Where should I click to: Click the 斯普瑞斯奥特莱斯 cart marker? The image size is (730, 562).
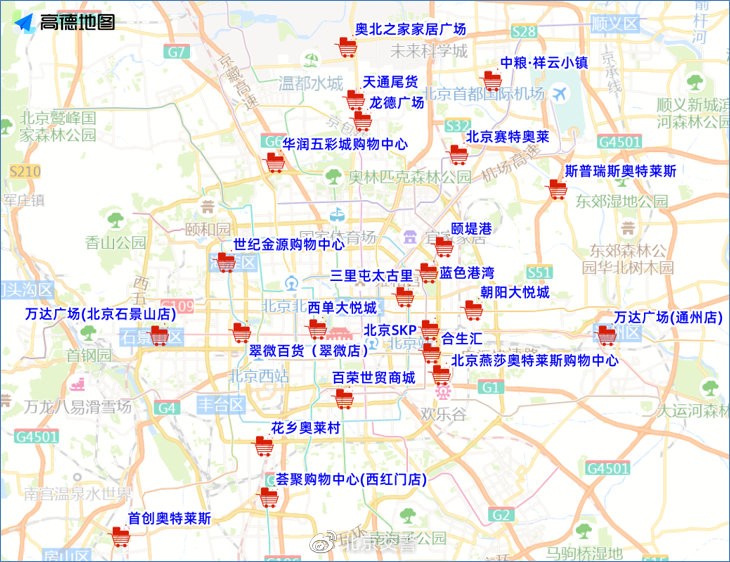556,189
